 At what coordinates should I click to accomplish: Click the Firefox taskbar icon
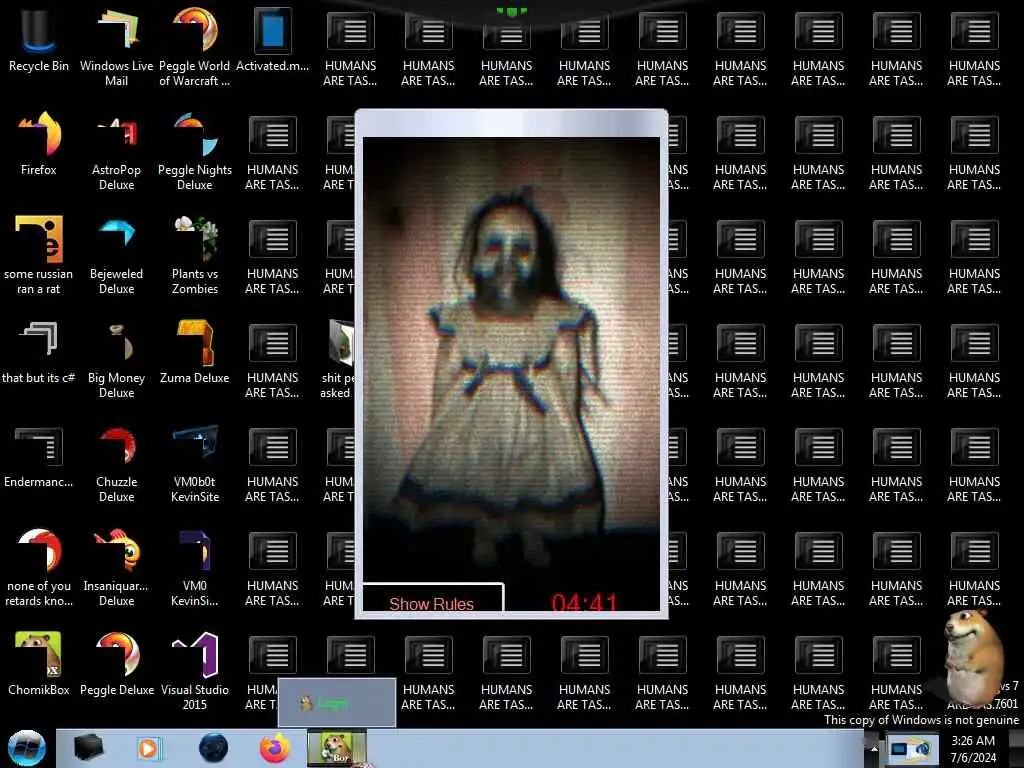[275, 748]
